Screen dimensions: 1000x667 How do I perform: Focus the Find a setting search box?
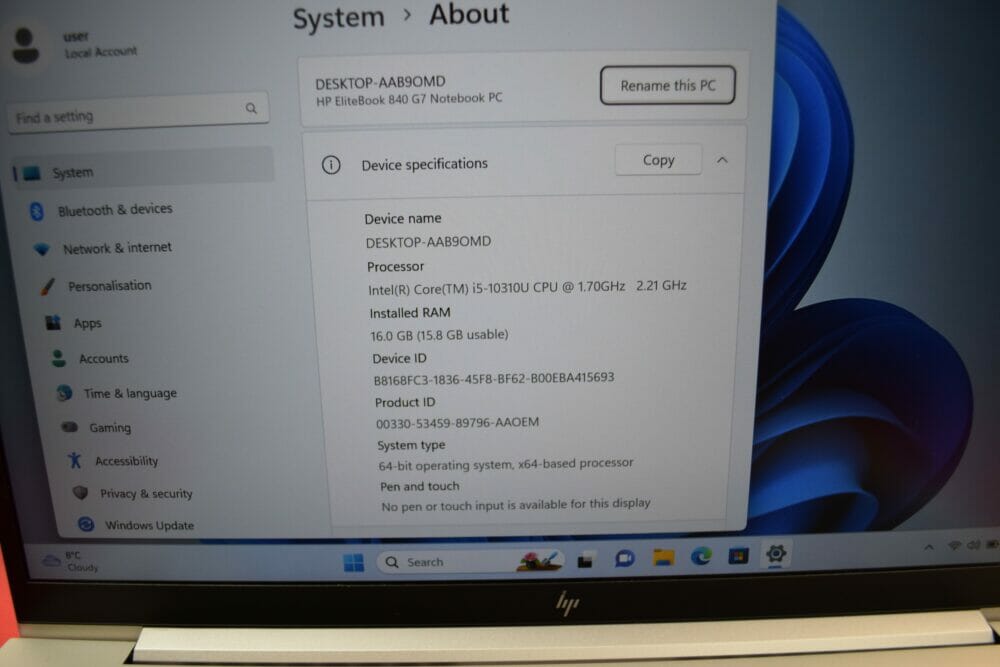click(x=138, y=113)
